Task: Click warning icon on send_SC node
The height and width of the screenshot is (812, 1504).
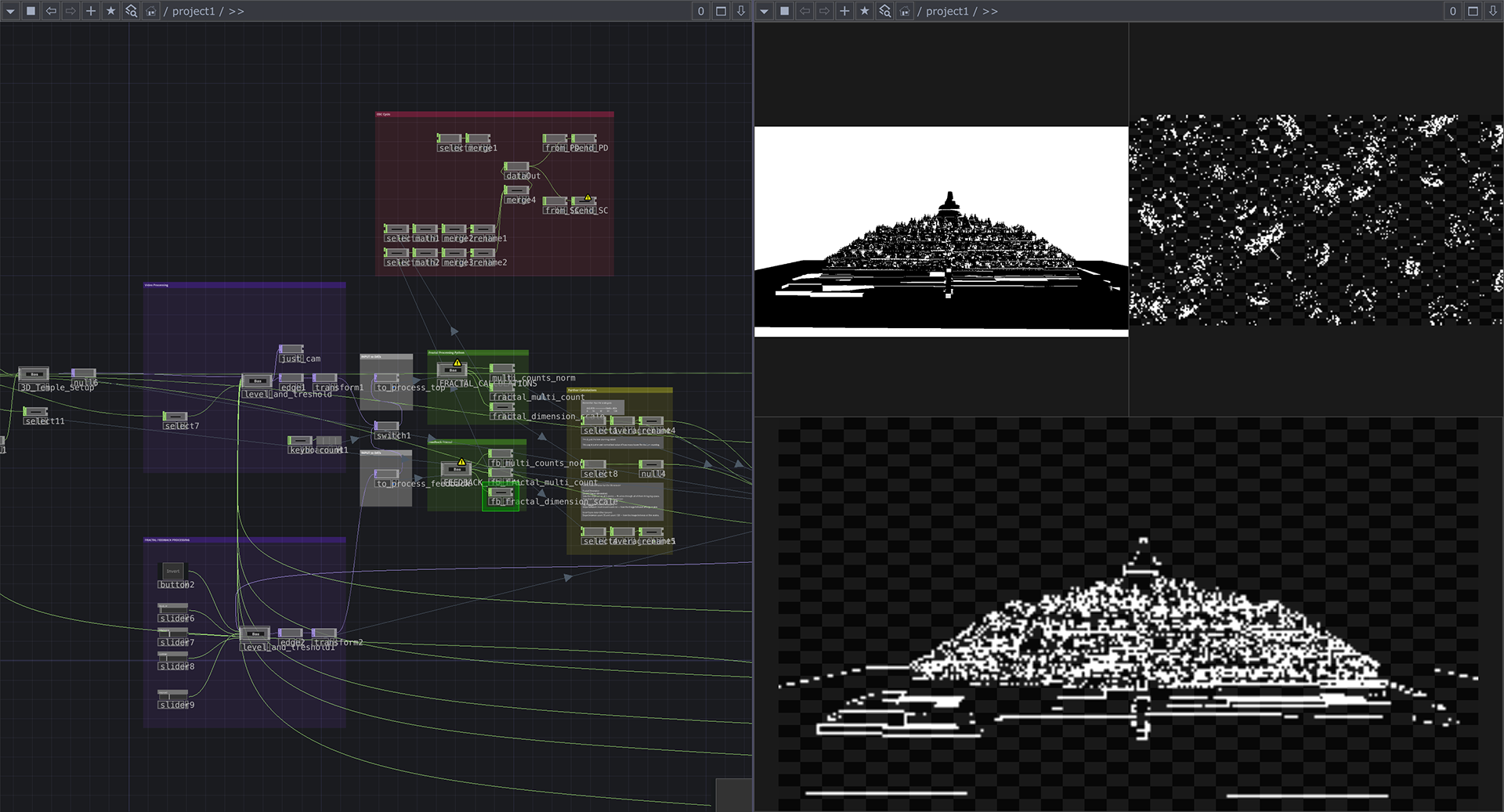Action: coord(588,198)
